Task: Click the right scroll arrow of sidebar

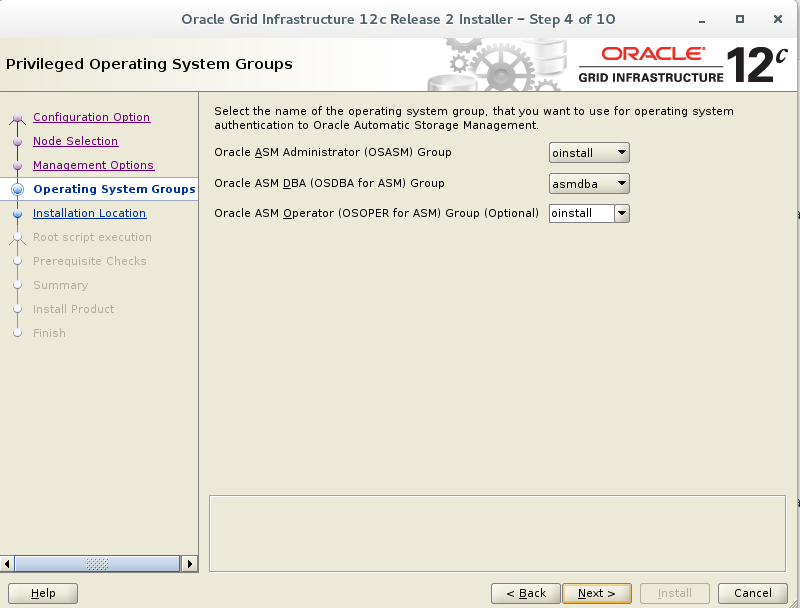Action: pos(190,564)
